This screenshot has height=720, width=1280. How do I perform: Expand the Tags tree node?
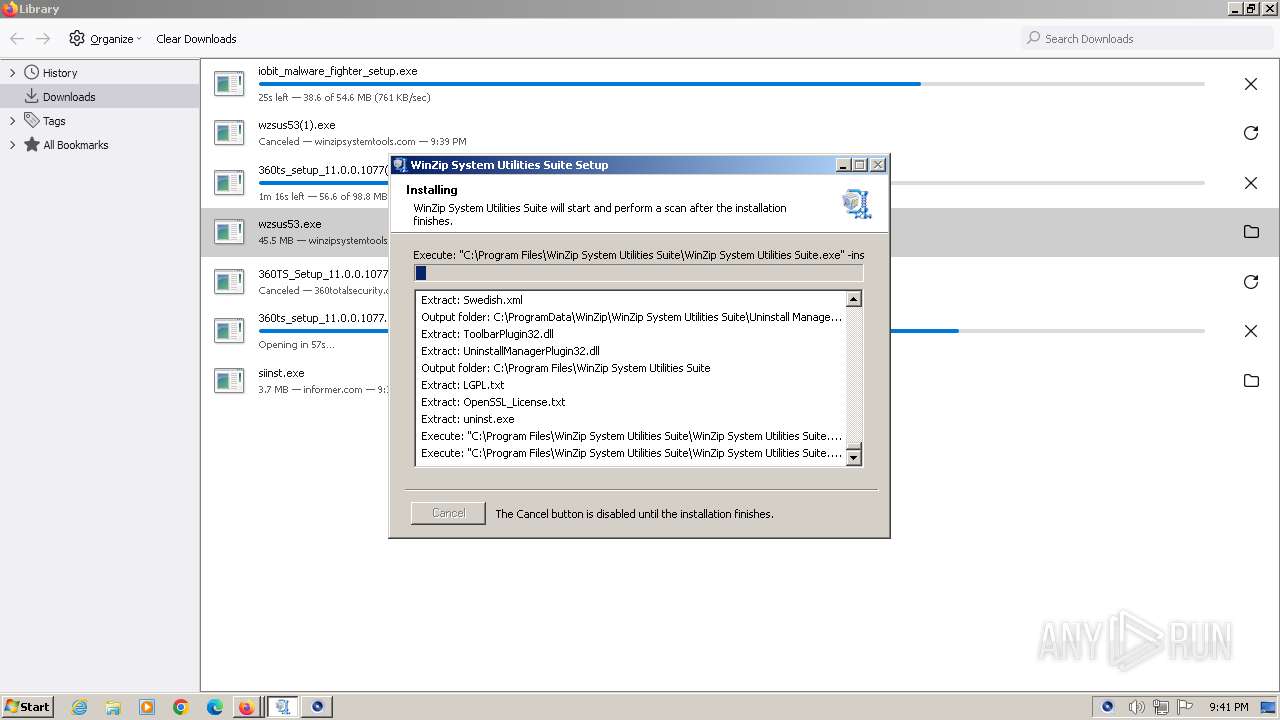point(12,121)
